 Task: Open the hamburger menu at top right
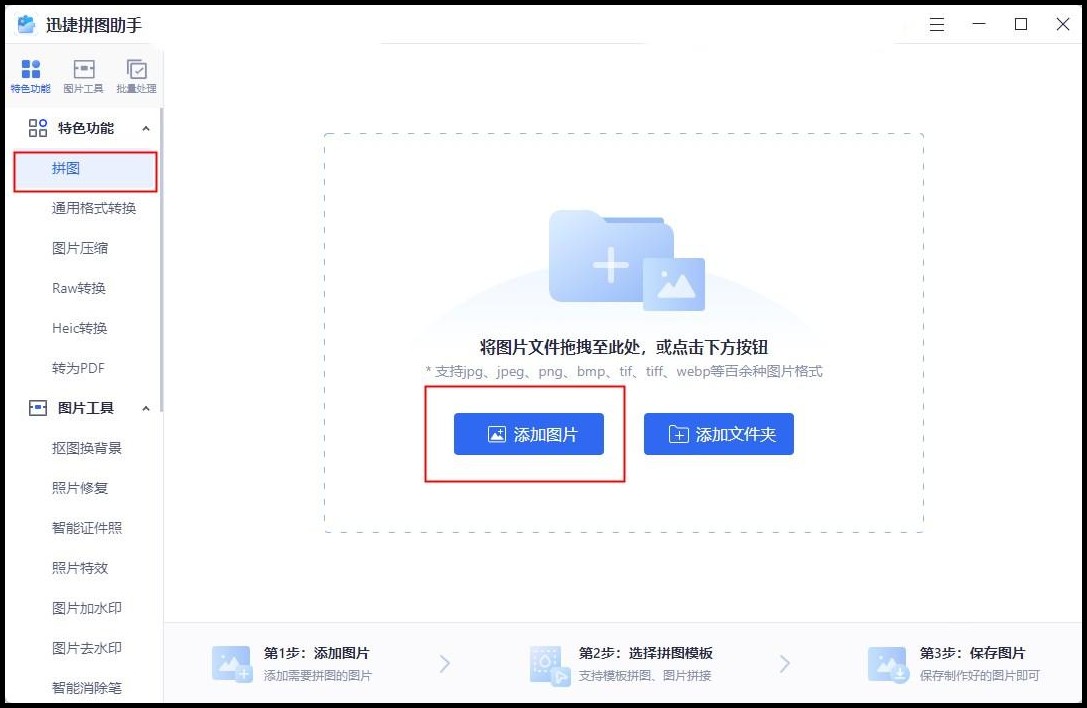tap(936, 24)
